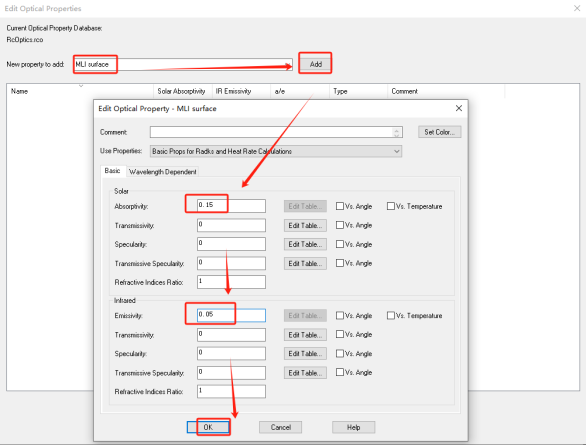Click the New property to add field
Image resolution: width=586 pixels, height=446 pixels.
coord(183,64)
